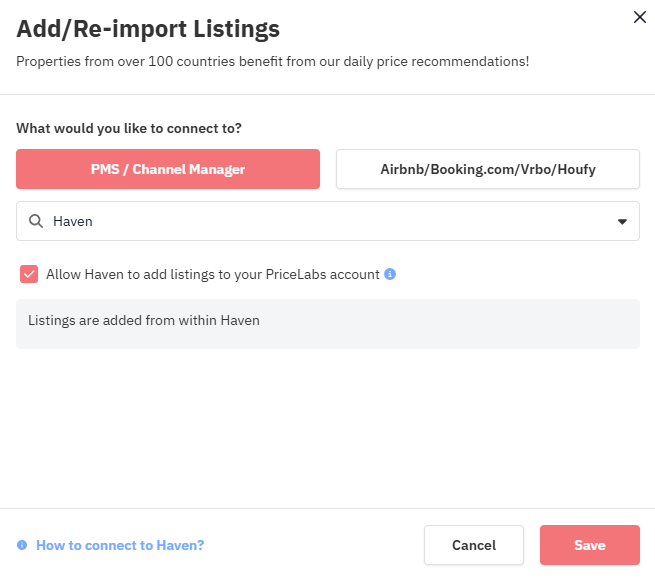Click the empty area below the Haven notice
655x580 pixels.
tap(328, 428)
